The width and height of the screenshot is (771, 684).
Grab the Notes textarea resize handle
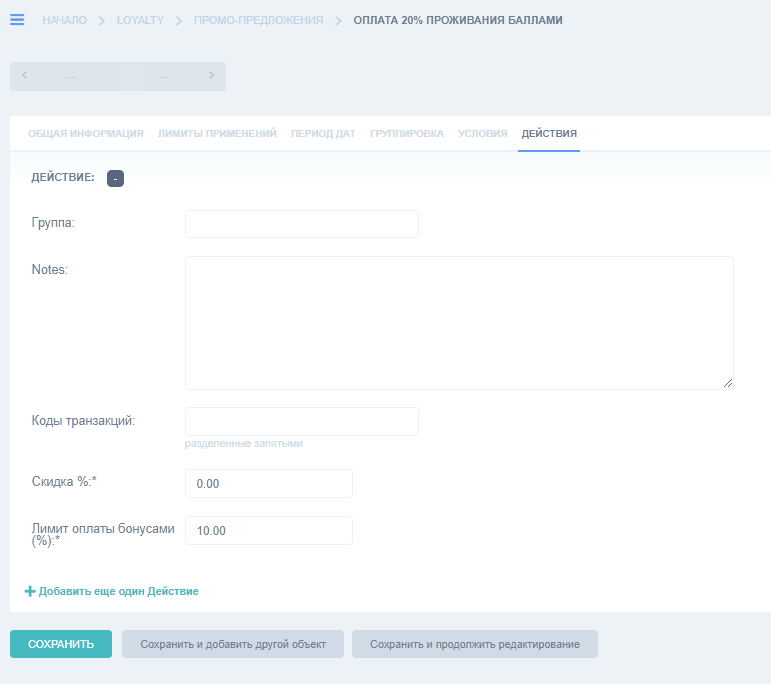pos(728,384)
